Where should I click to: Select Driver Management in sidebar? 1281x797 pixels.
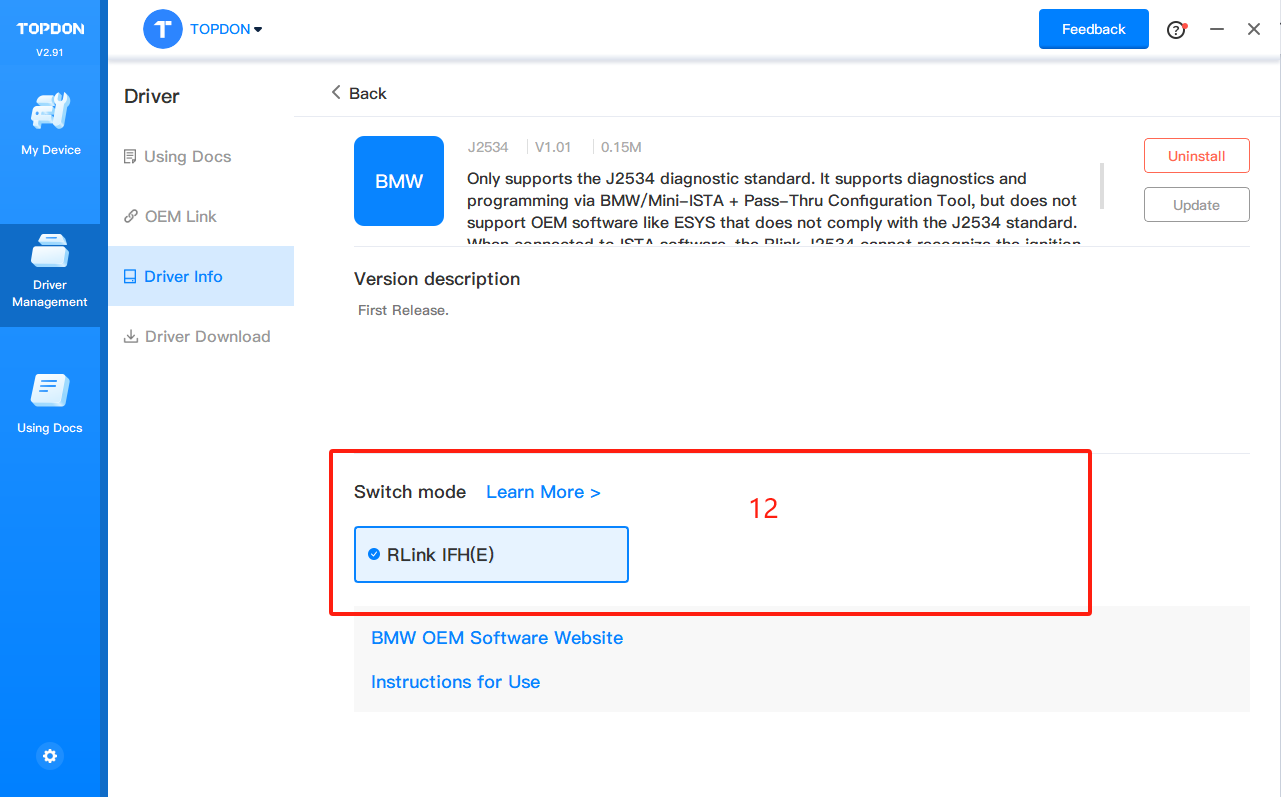pos(50,275)
